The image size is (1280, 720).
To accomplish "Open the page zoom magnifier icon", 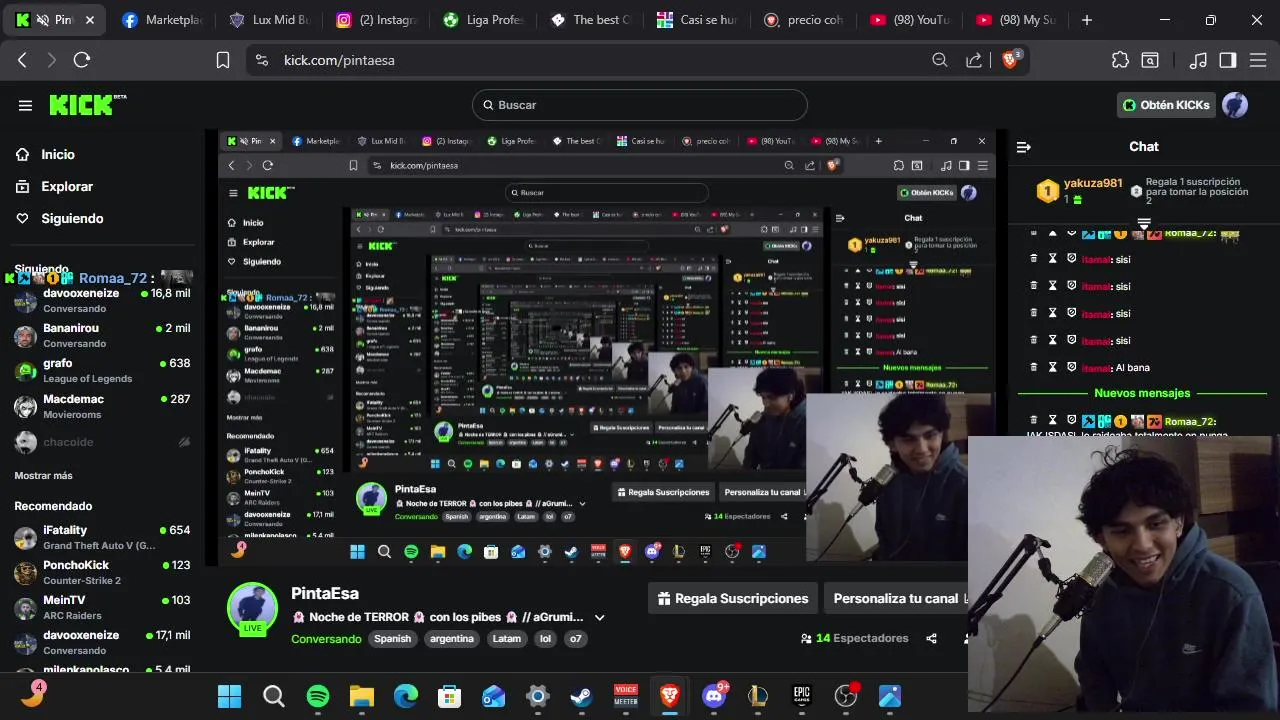I will coord(940,60).
